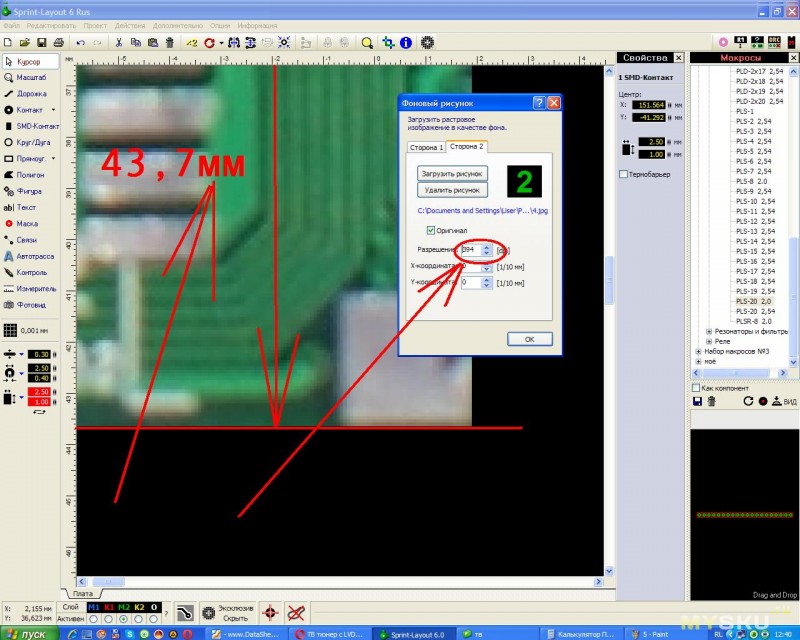Click the crosshair origin icon in status bar
The image size is (800, 640).
[270, 612]
